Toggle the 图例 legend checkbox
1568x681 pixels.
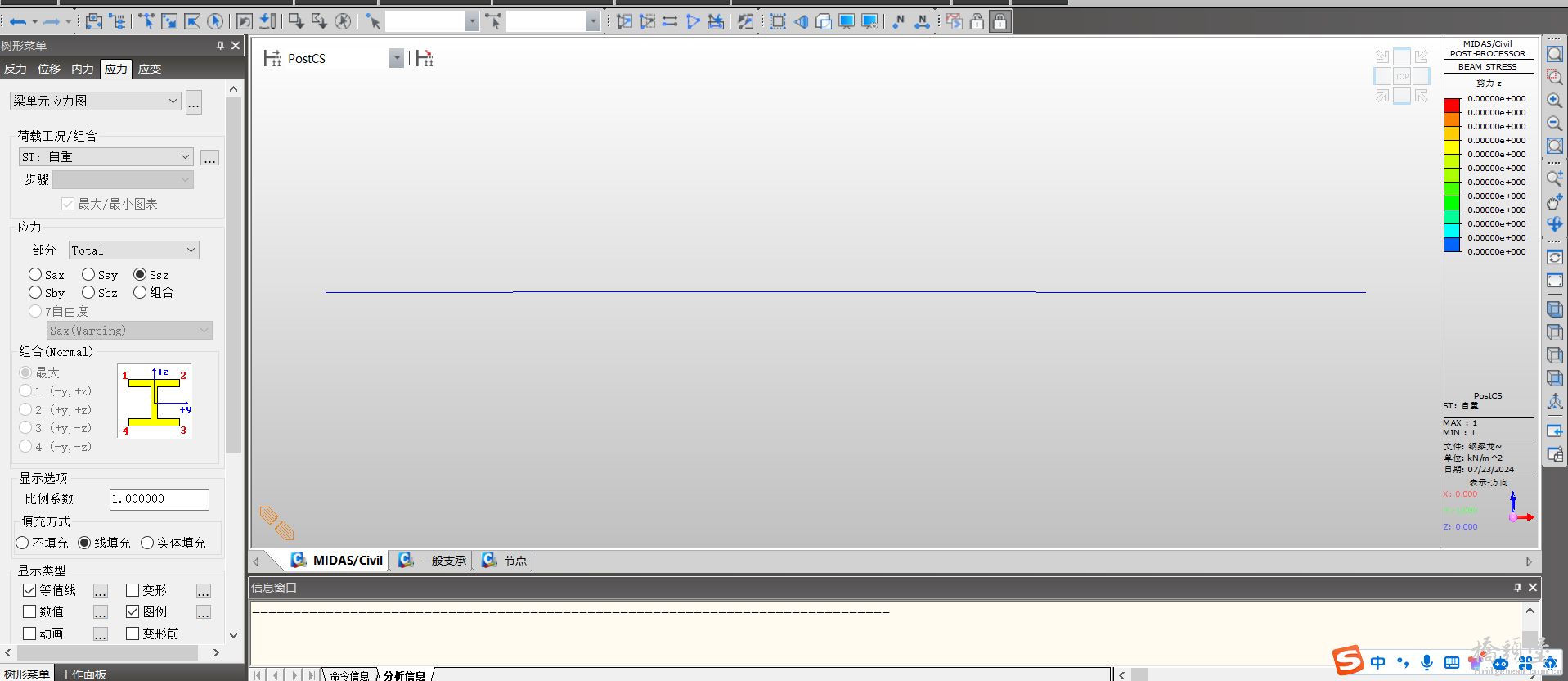point(133,611)
